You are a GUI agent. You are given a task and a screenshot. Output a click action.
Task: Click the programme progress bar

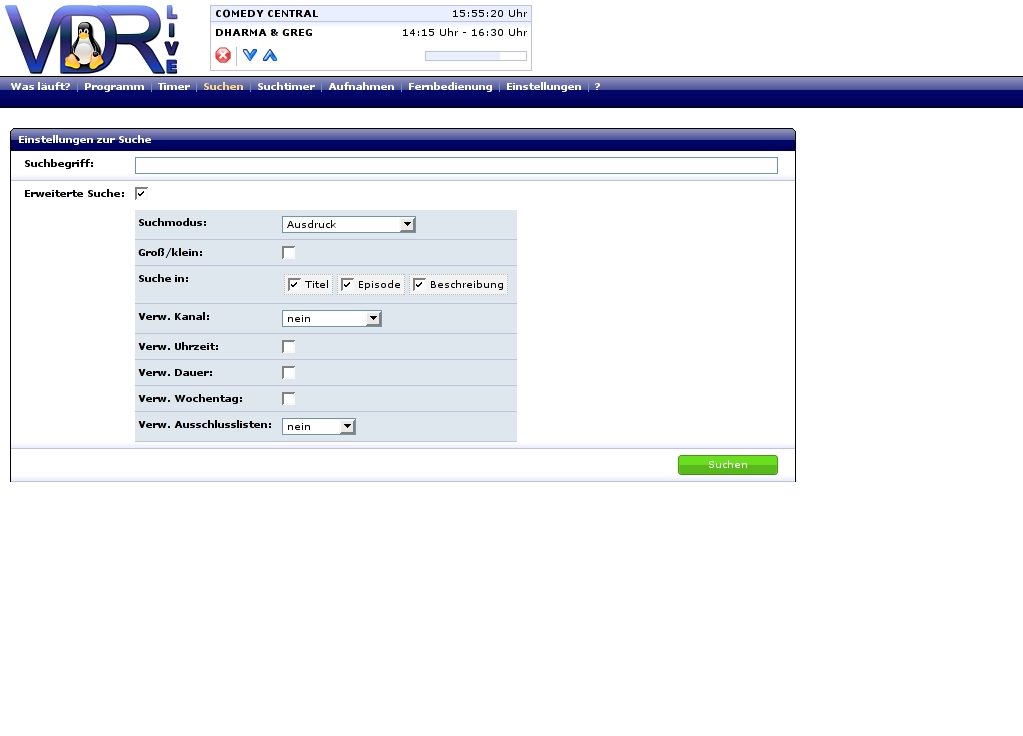pyautogui.click(x=475, y=56)
